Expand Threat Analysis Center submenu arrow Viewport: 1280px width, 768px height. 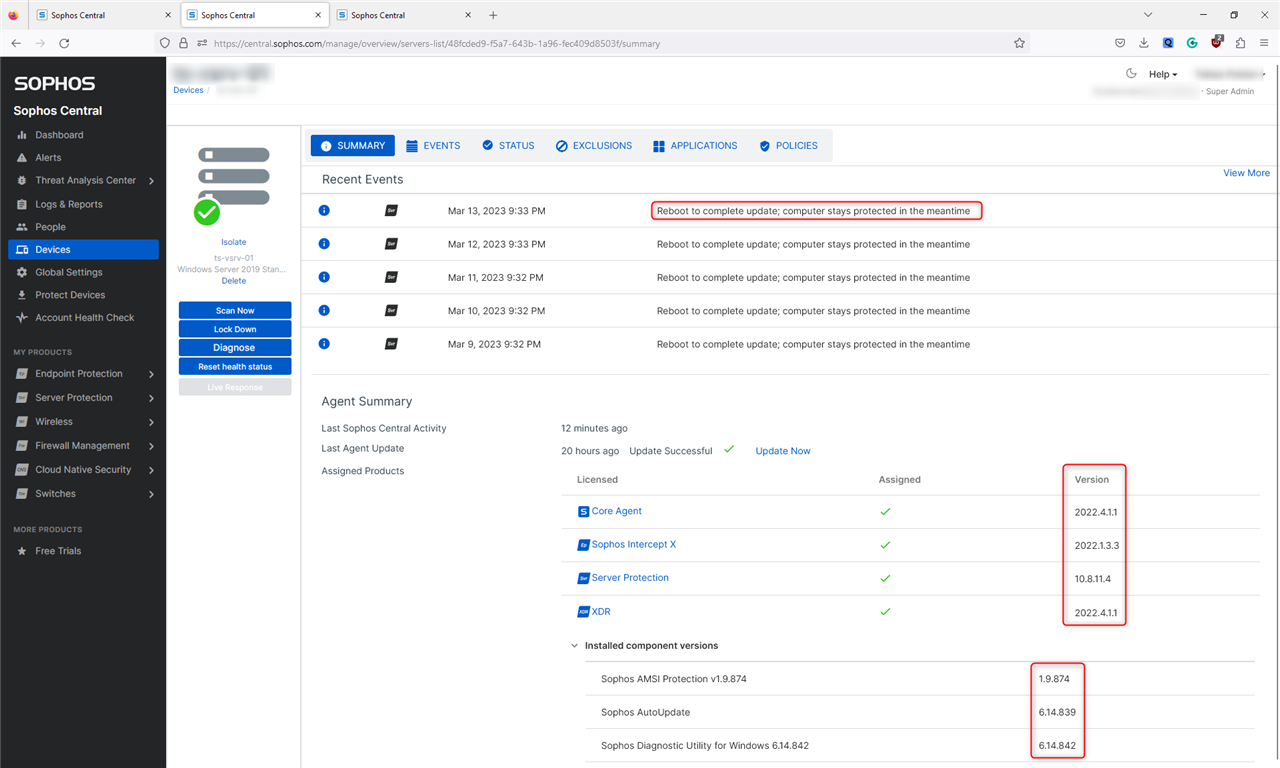coord(151,181)
